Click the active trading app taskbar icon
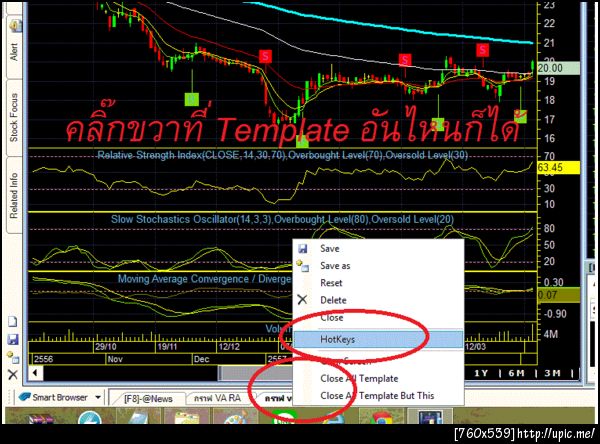 coord(430,417)
